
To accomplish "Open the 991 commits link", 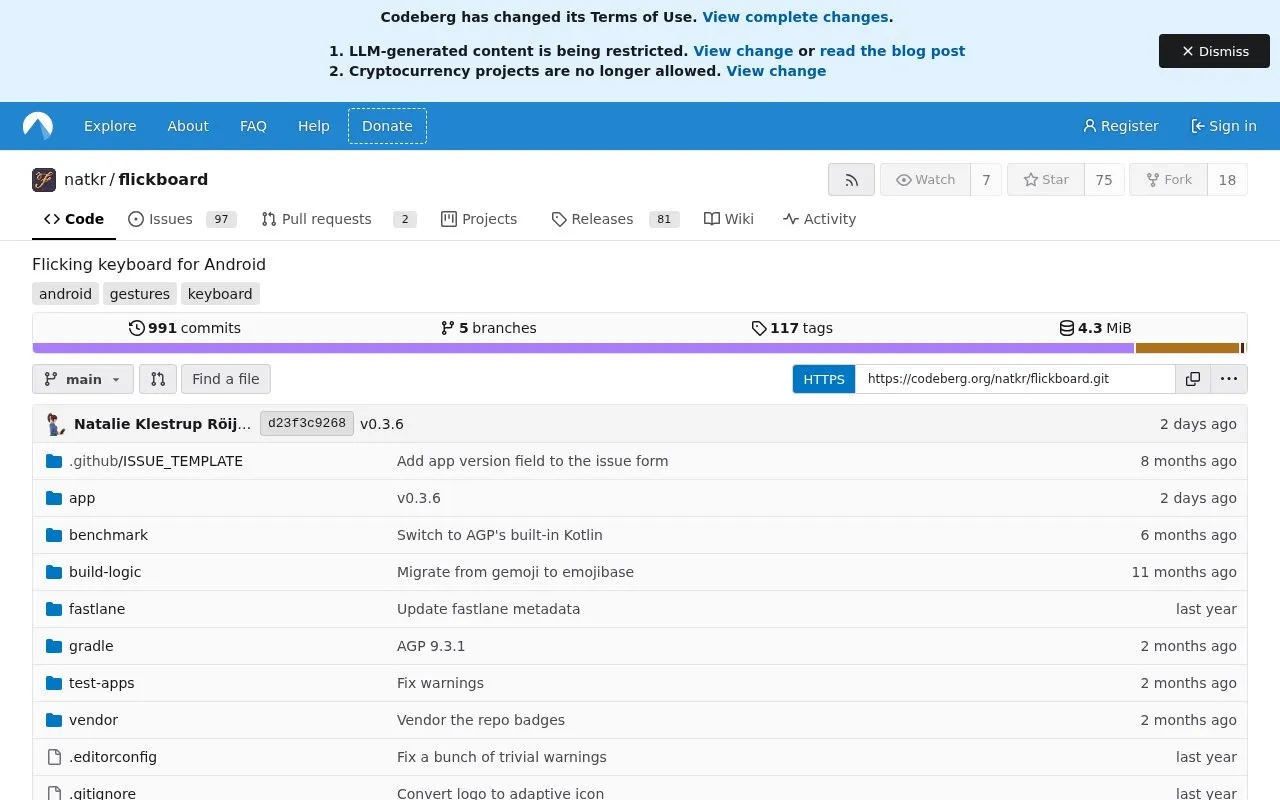I will pyautogui.click(x=185, y=328).
